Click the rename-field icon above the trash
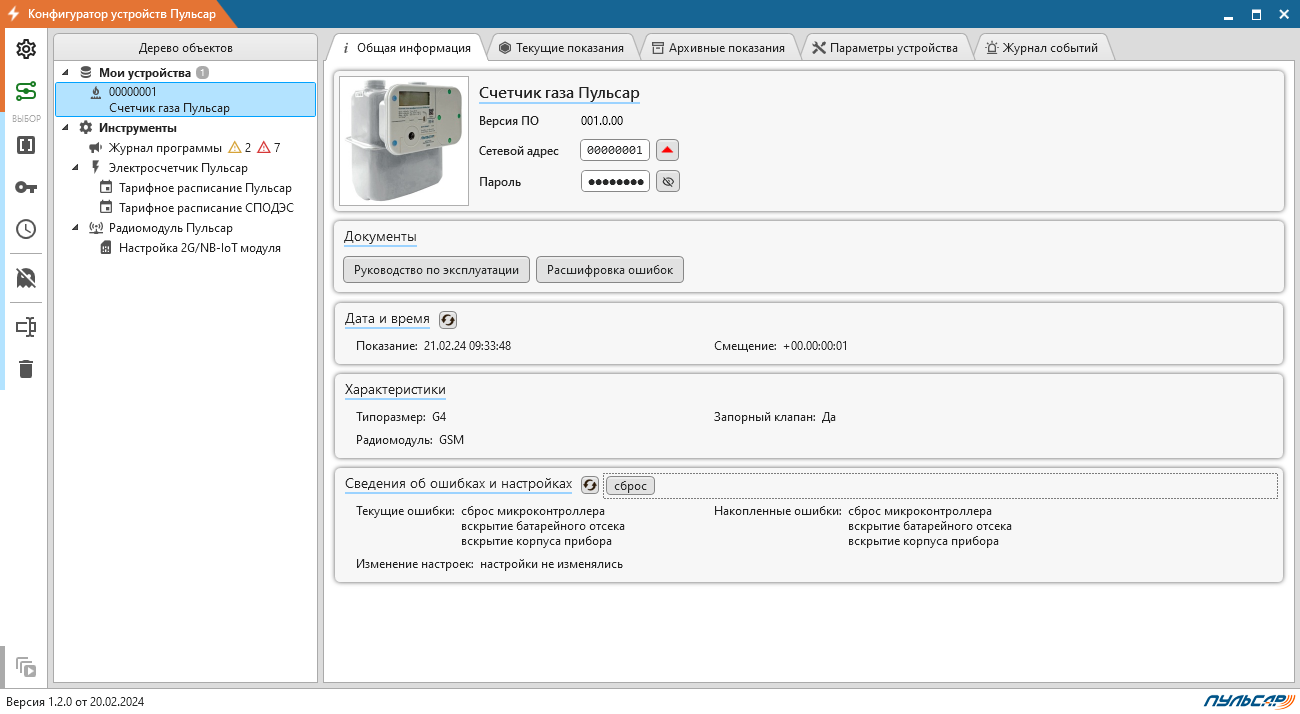The width and height of the screenshot is (1300, 714). point(26,327)
